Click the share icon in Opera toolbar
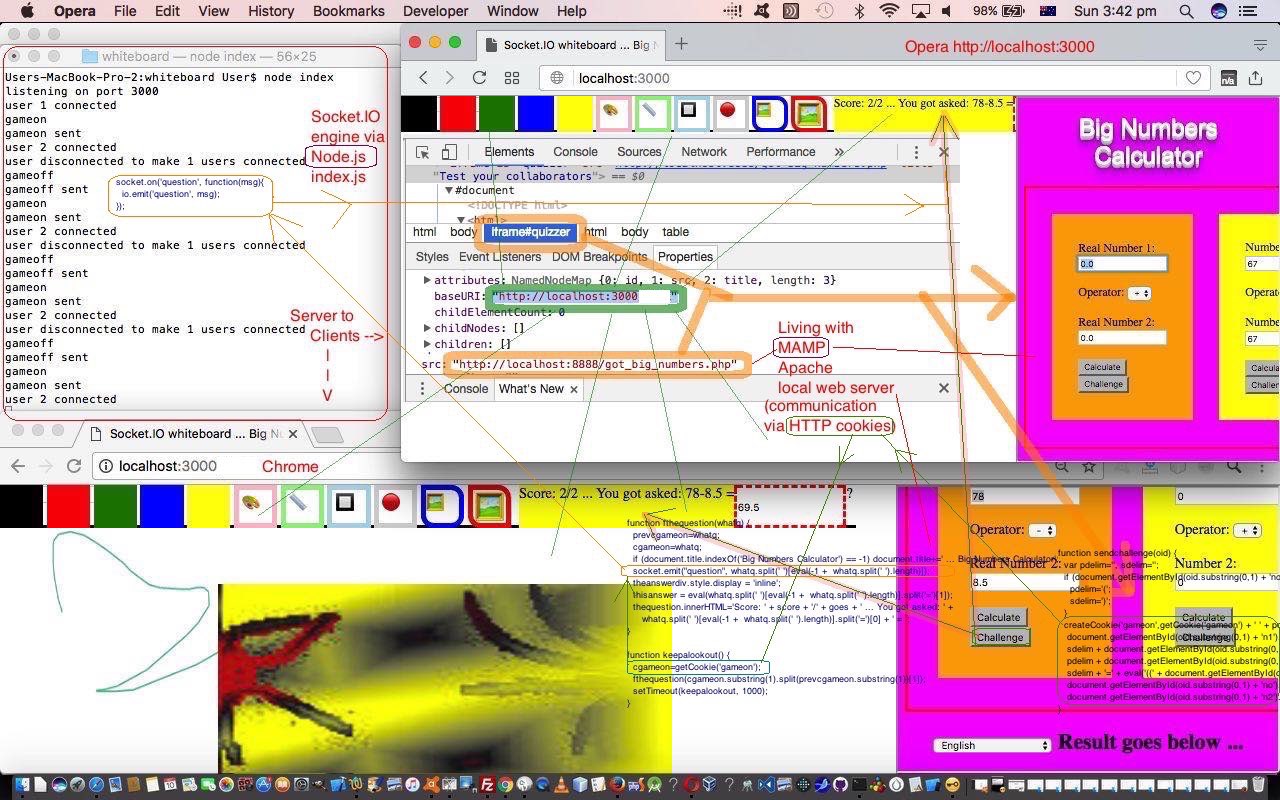 [x=1256, y=78]
